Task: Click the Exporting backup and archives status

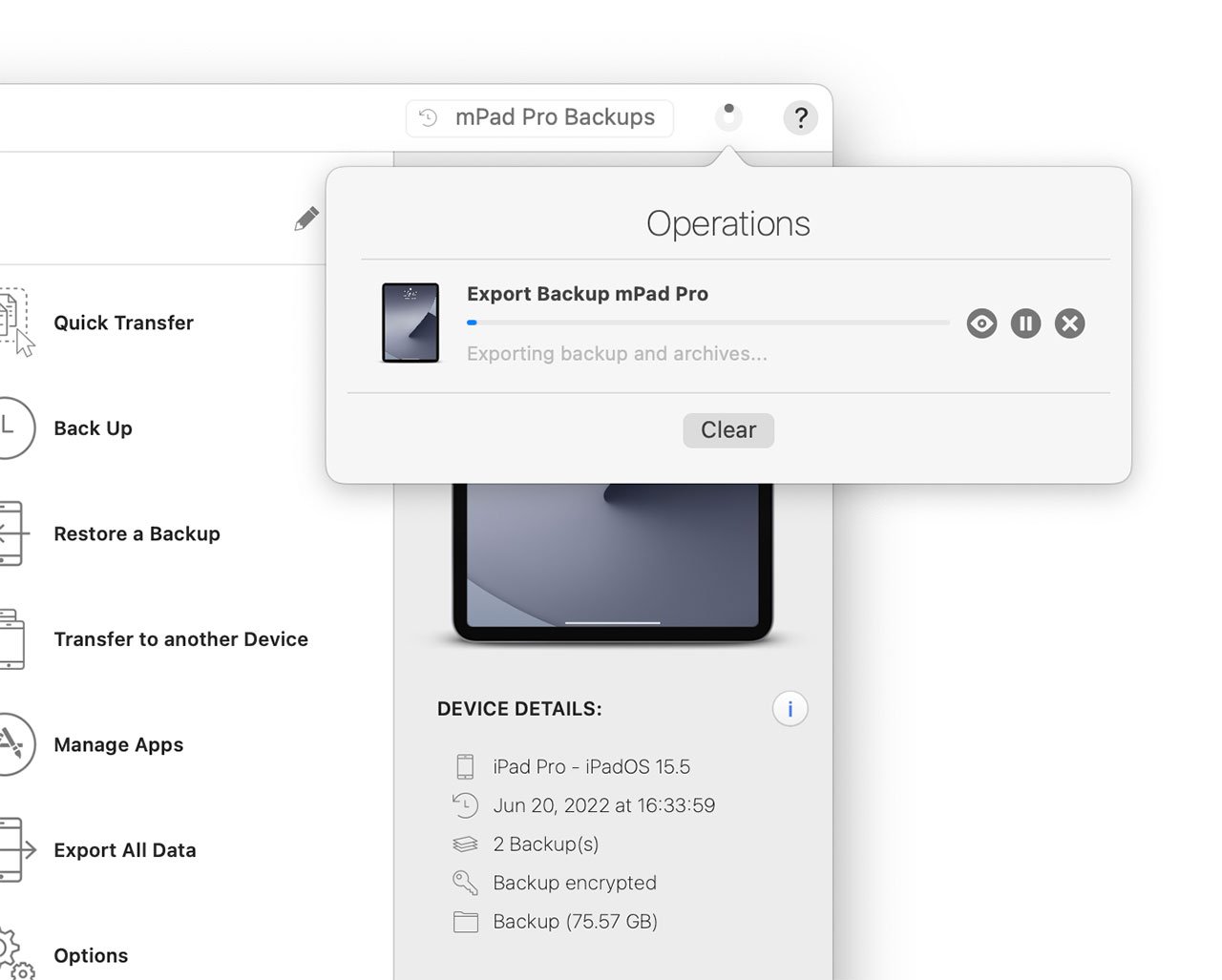Action: (x=617, y=354)
